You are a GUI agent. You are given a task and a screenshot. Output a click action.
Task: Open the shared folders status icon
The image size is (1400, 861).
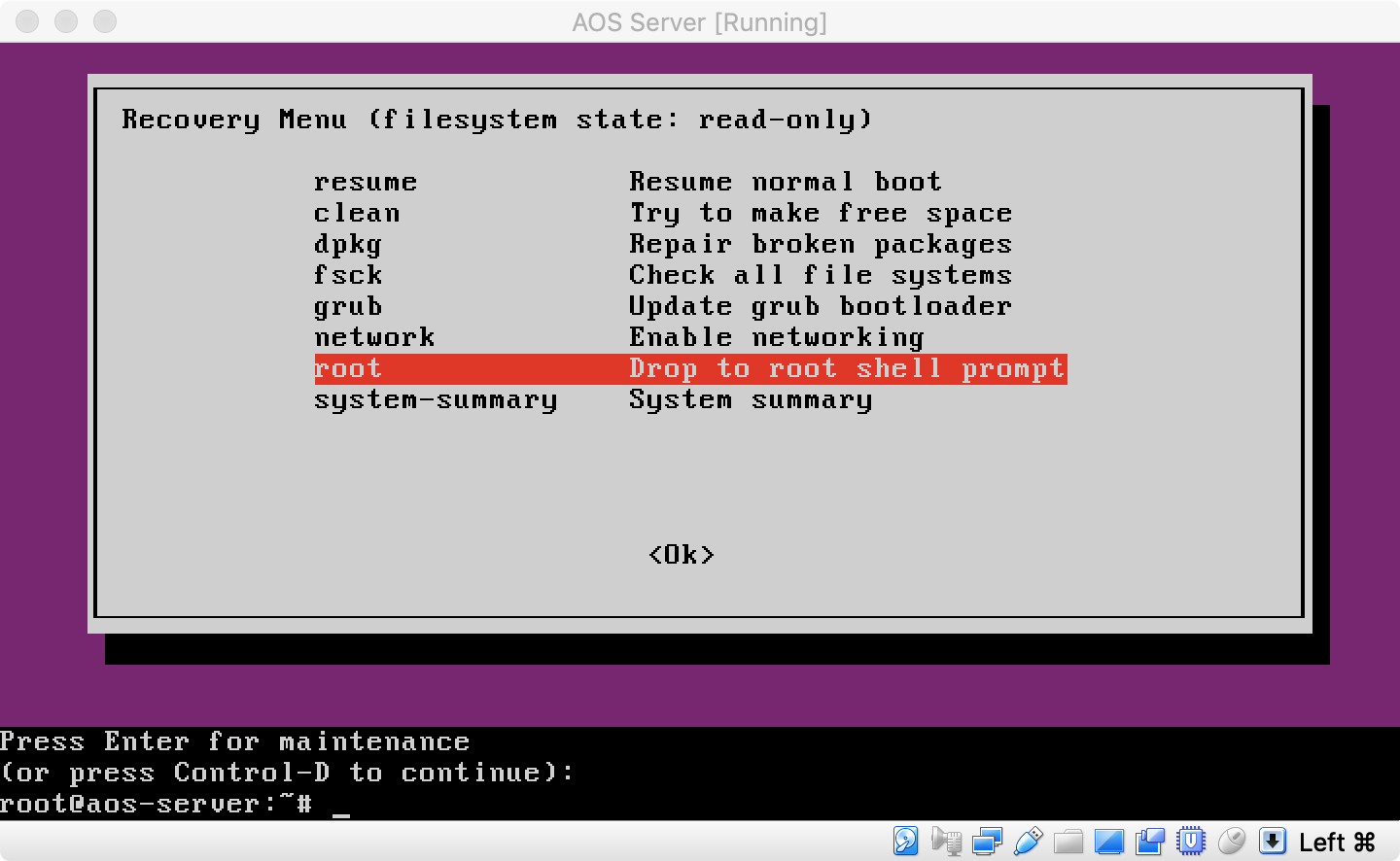1067,841
